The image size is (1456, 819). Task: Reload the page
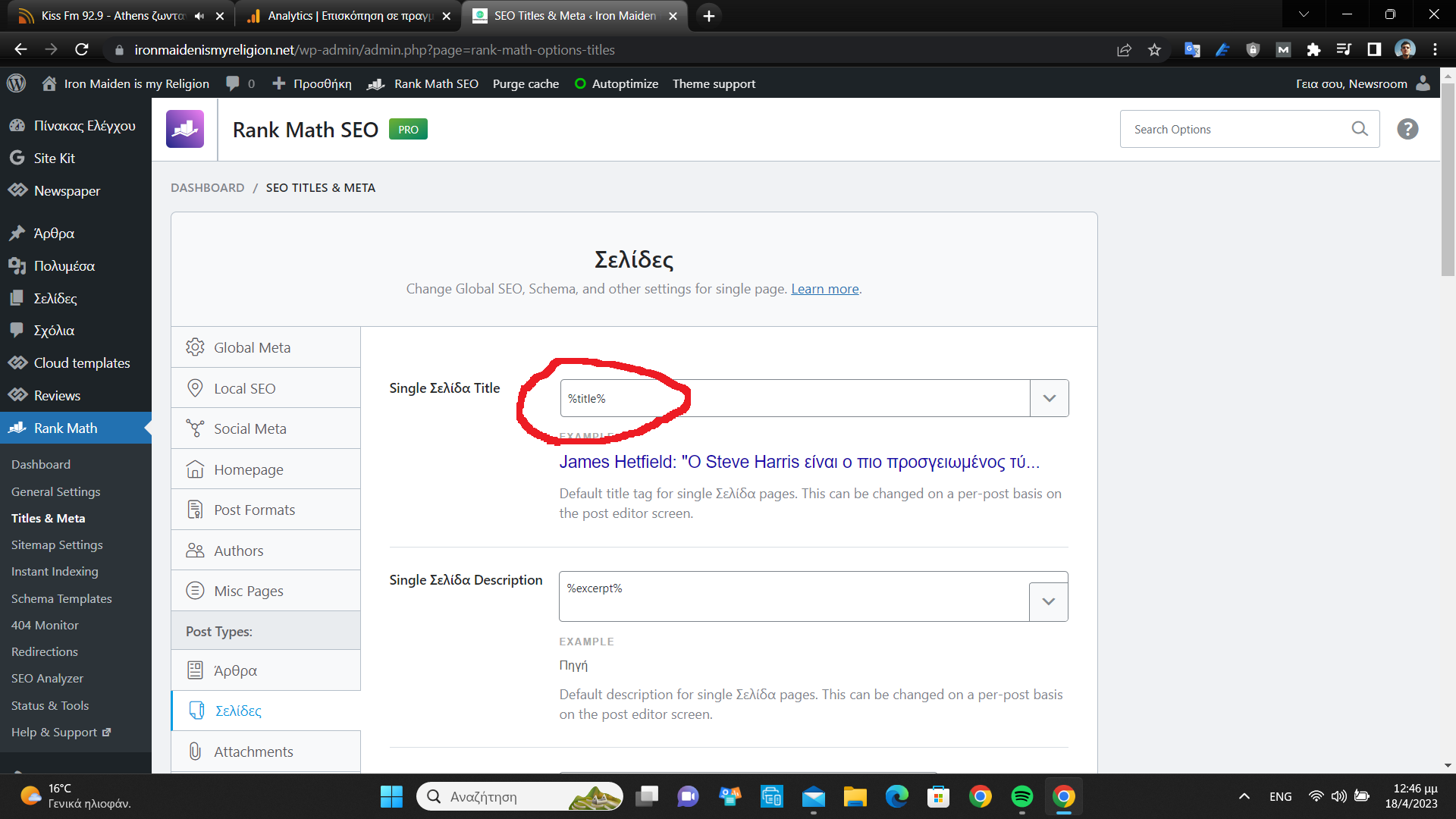click(82, 49)
